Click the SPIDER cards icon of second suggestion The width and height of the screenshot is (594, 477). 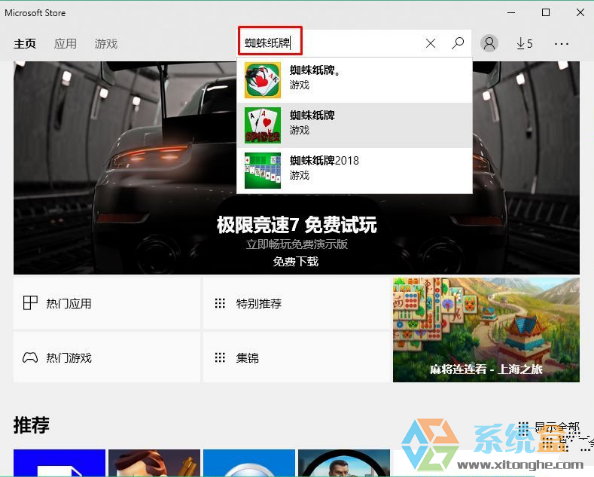click(x=263, y=125)
